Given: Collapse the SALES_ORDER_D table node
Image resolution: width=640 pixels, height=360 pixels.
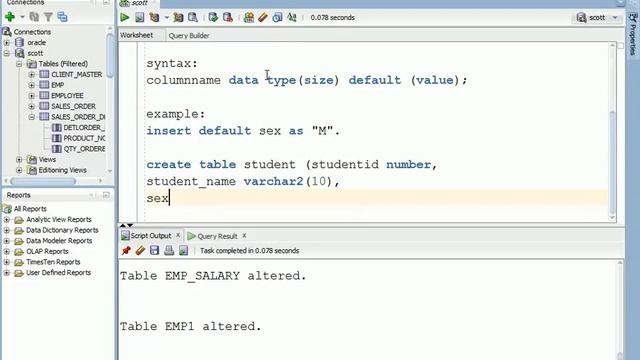Looking at the screenshot, I should [x=31, y=117].
